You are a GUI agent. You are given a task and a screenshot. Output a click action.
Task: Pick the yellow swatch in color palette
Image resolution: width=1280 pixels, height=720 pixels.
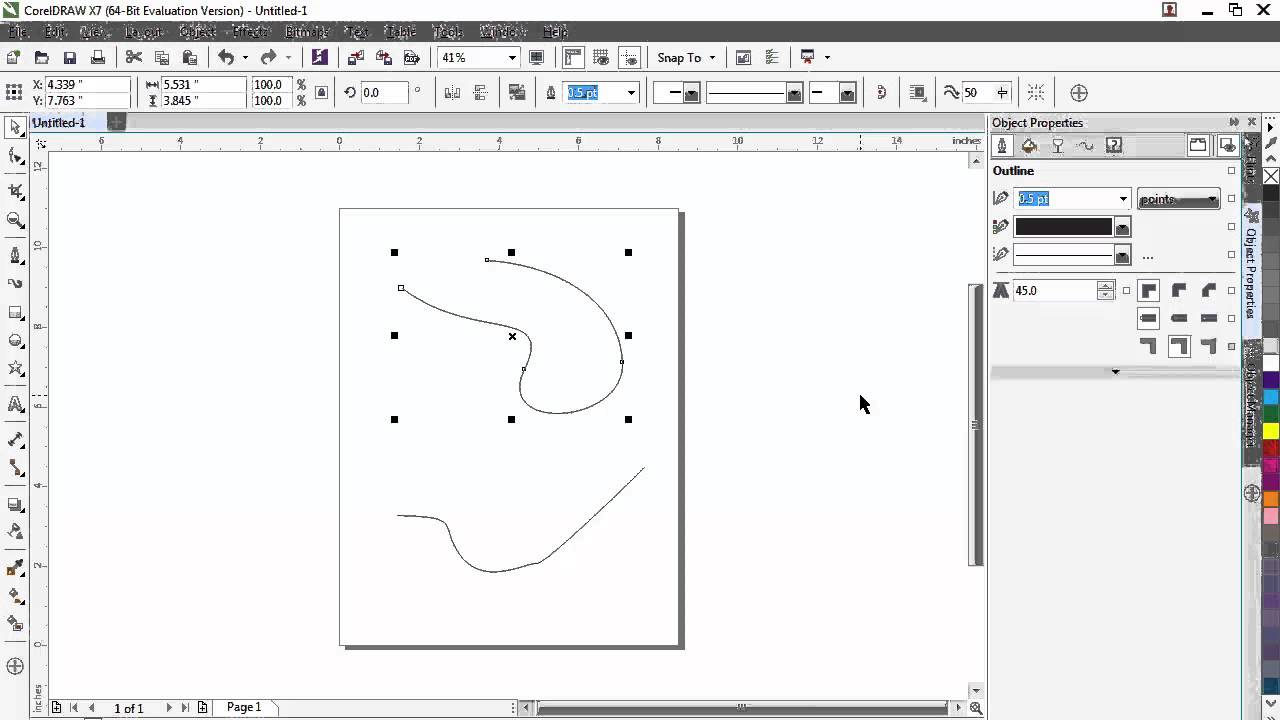(x=1271, y=431)
